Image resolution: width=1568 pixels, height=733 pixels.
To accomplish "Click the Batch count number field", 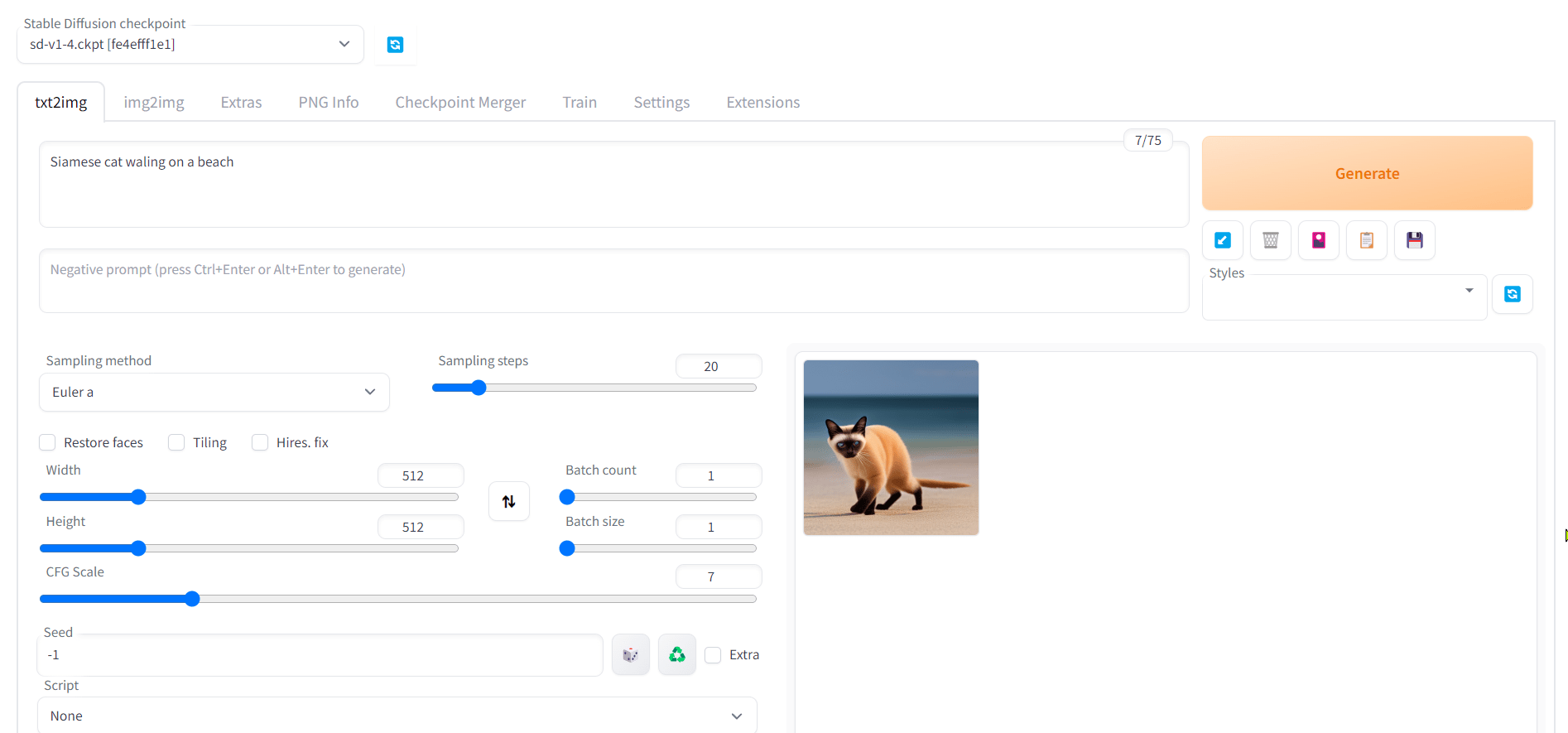I will click(x=719, y=475).
